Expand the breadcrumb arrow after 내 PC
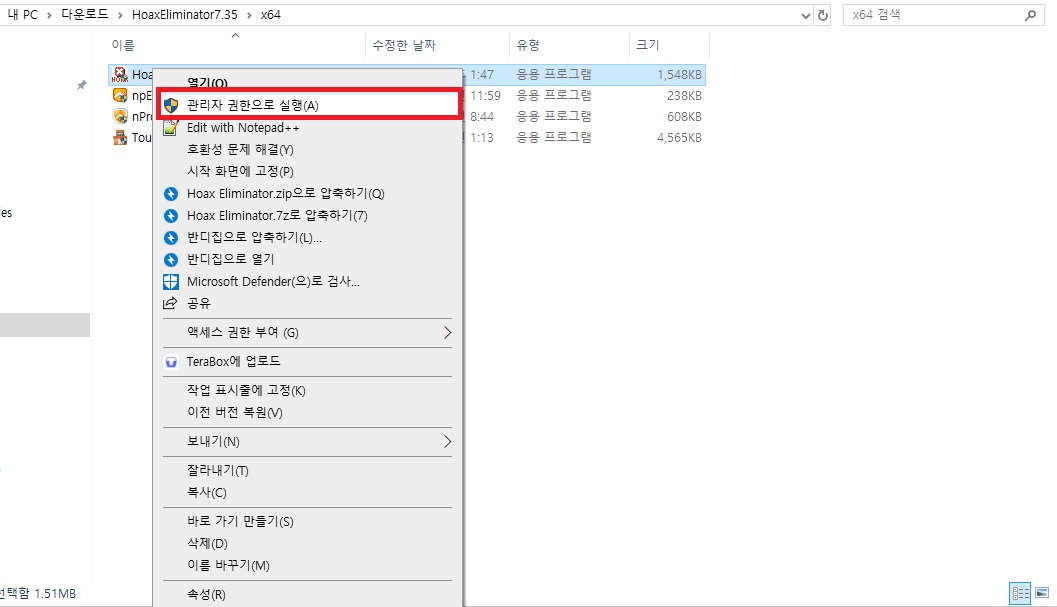Image resolution: width=1057 pixels, height=607 pixels. coord(49,15)
